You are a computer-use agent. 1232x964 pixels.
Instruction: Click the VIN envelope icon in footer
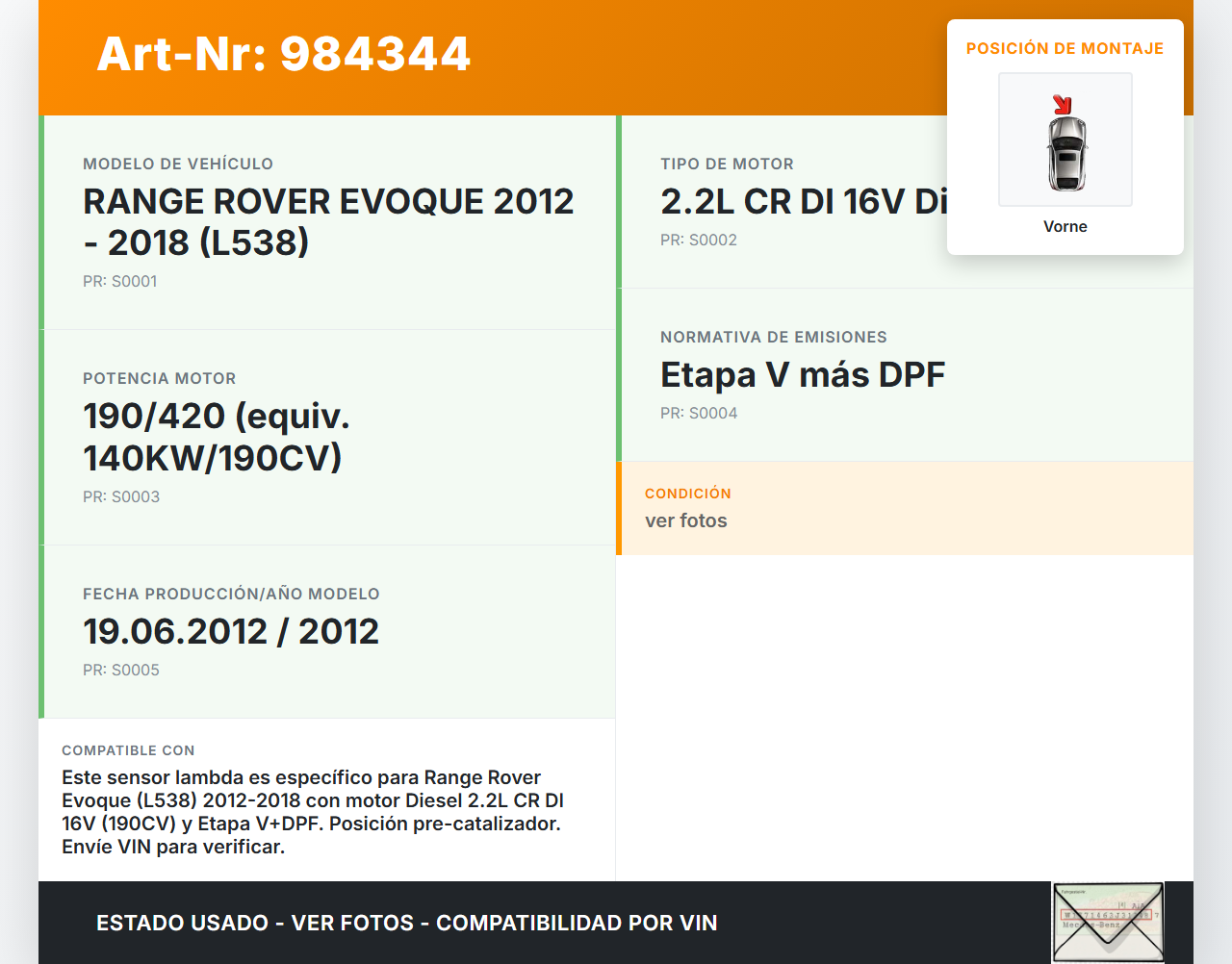pos(1107,922)
